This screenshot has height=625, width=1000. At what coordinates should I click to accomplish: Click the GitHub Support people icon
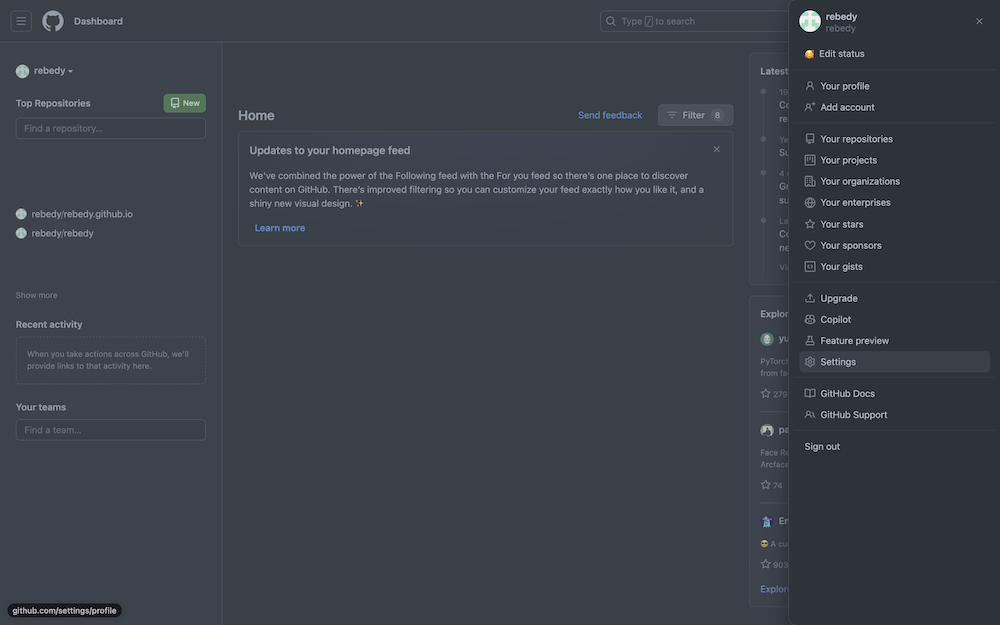pyautogui.click(x=810, y=415)
